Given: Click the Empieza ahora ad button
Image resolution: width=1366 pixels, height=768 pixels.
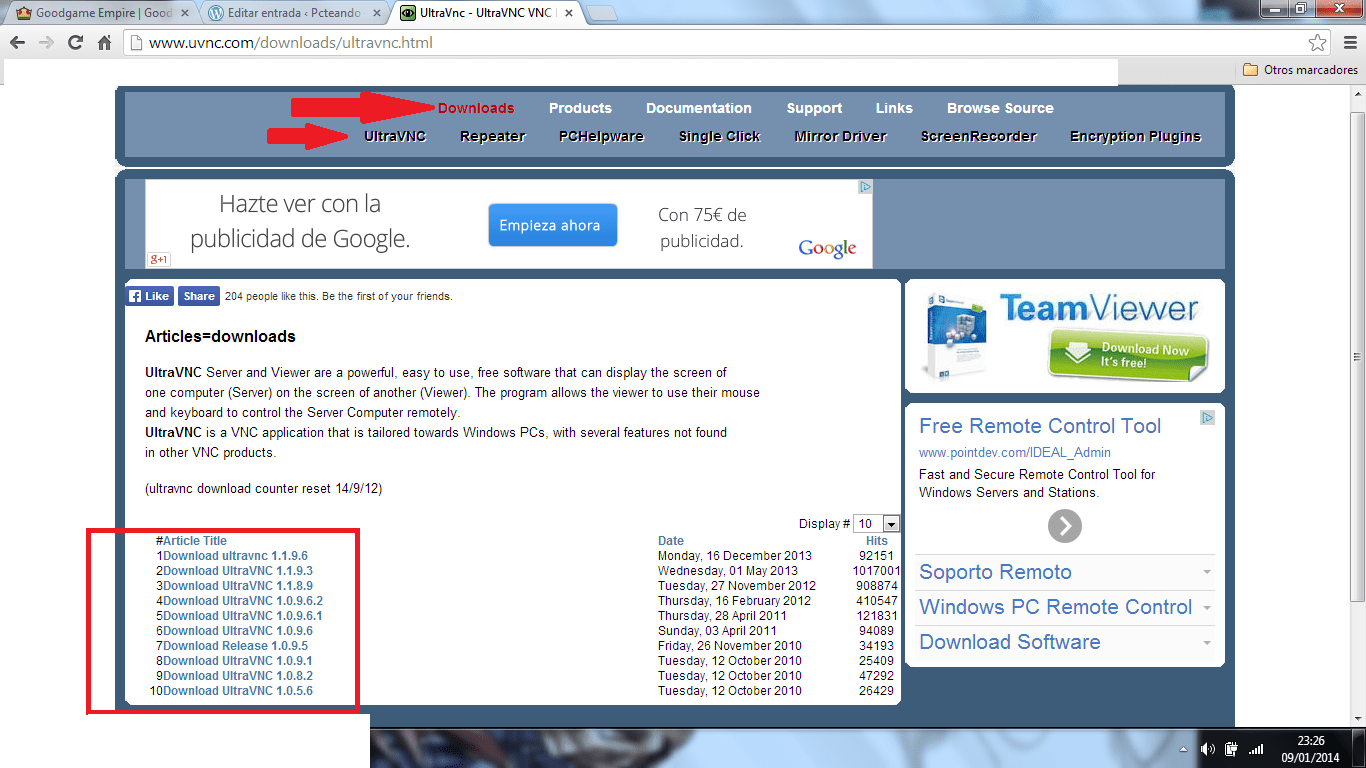Looking at the screenshot, I should 552,225.
